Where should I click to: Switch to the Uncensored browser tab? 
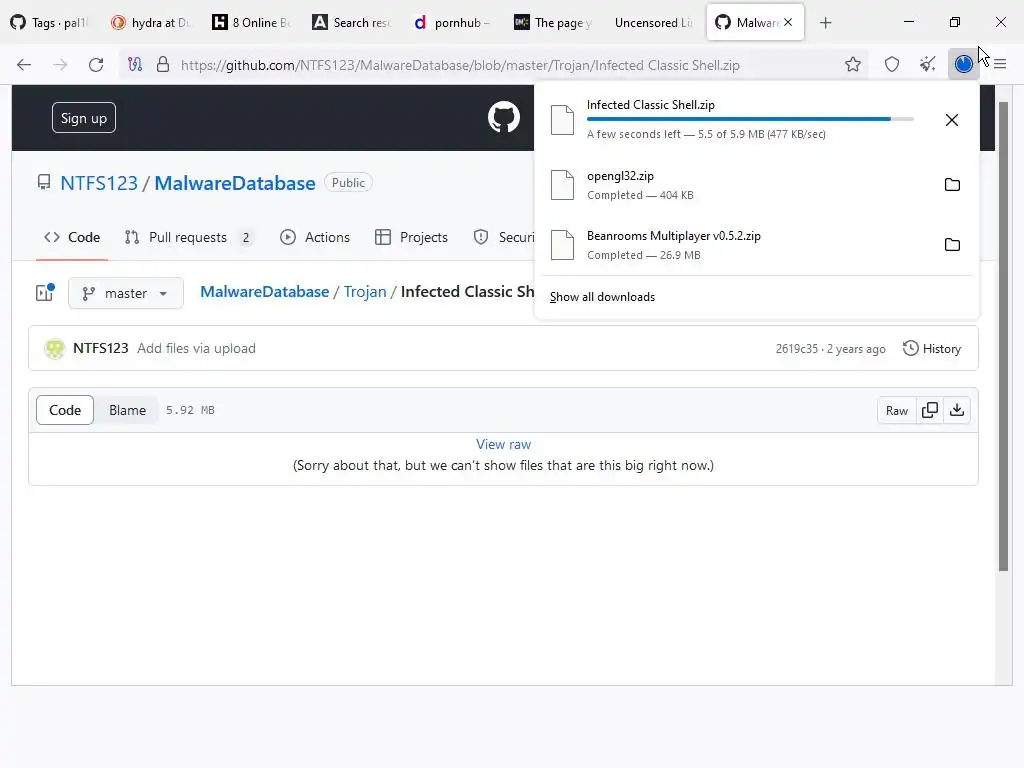(x=654, y=23)
